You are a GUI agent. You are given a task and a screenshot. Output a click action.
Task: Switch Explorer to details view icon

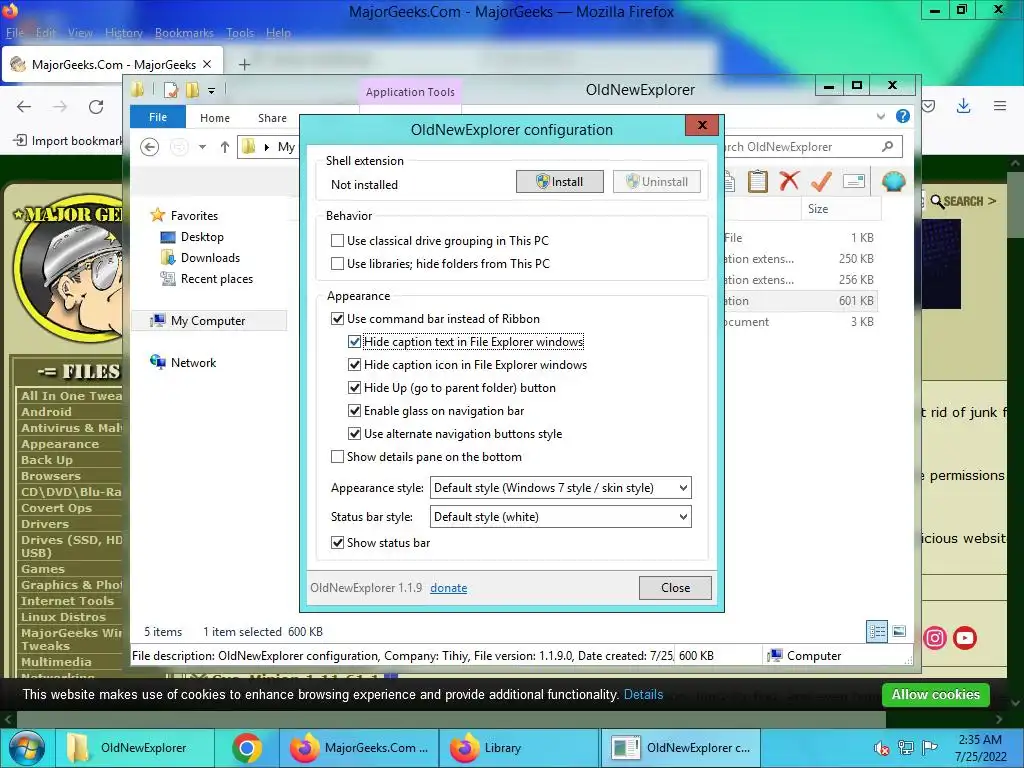pos(877,632)
